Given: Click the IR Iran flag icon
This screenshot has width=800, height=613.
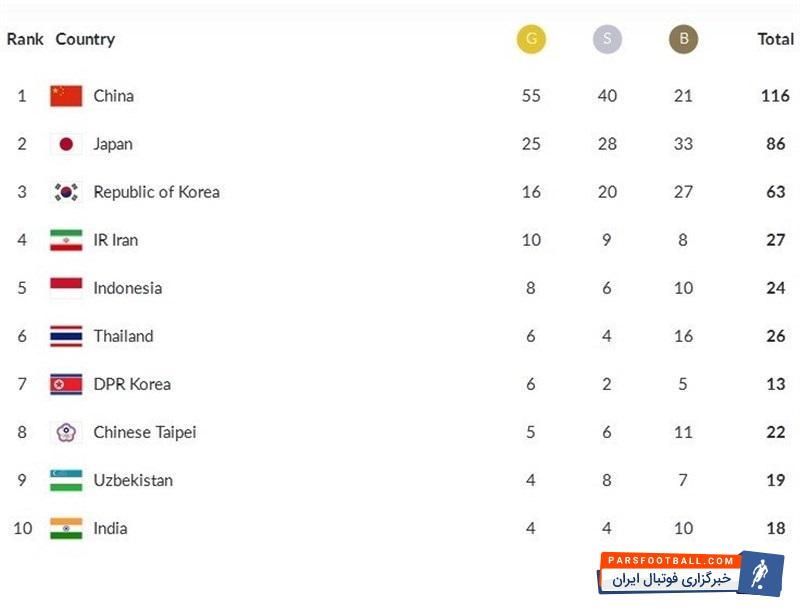Looking at the screenshot, I should point(66,240).
